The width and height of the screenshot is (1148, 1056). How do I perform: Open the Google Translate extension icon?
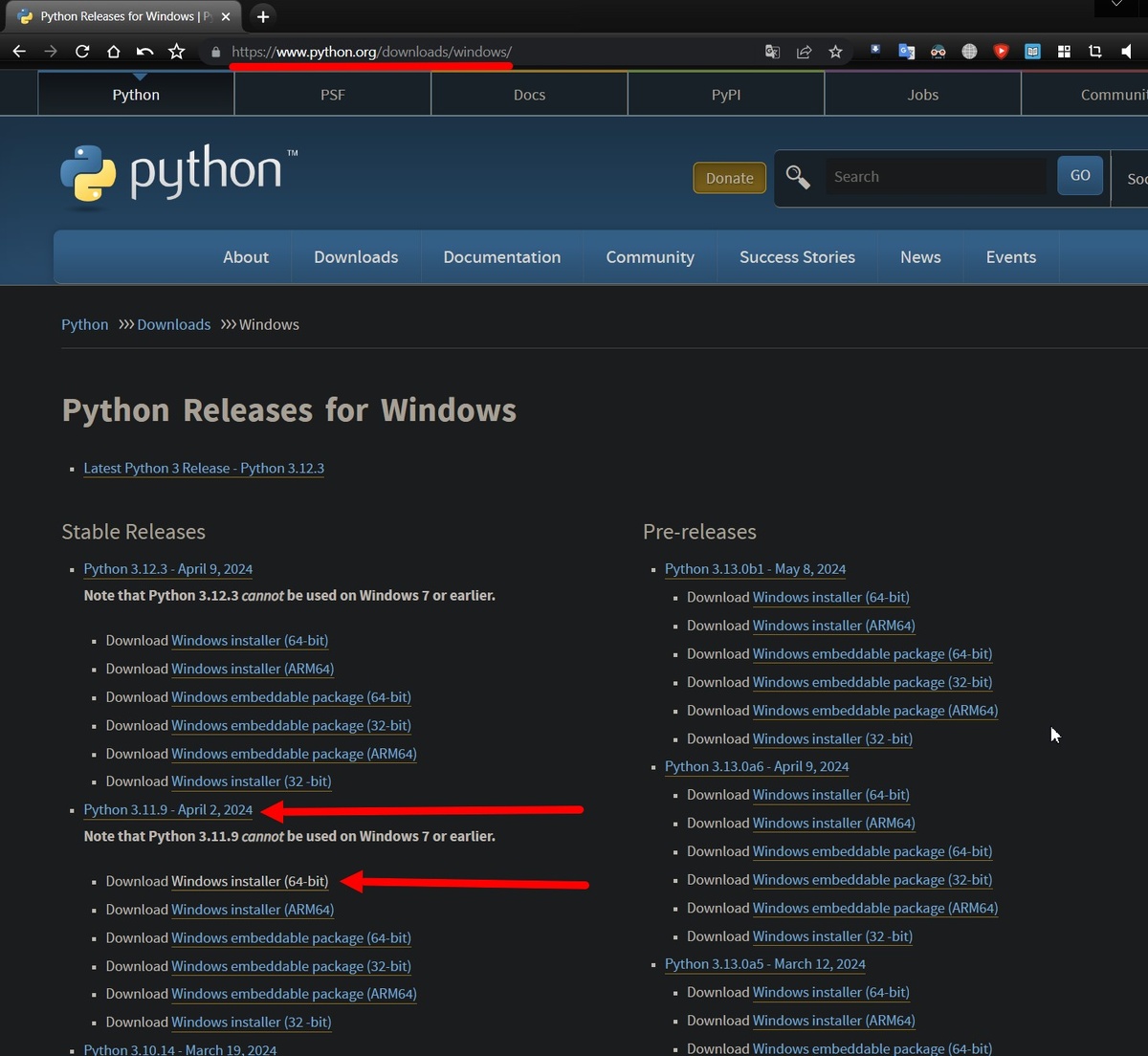907,52
